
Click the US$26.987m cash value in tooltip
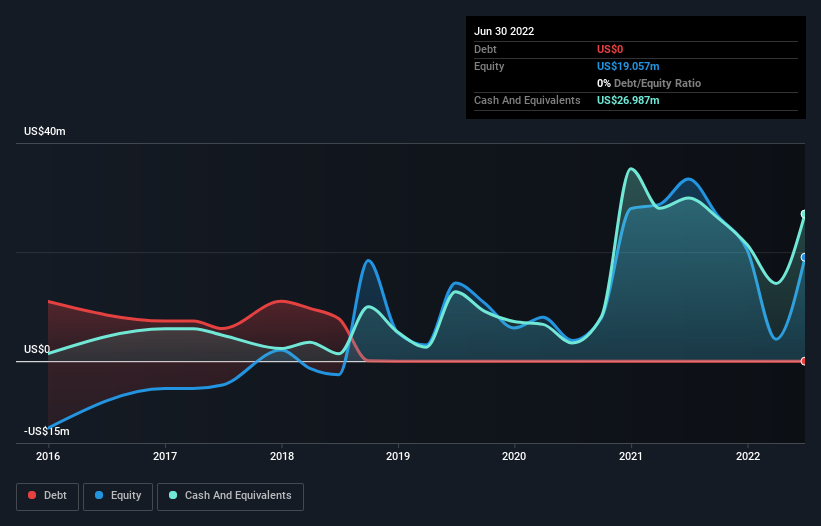(x=628, y=100)
